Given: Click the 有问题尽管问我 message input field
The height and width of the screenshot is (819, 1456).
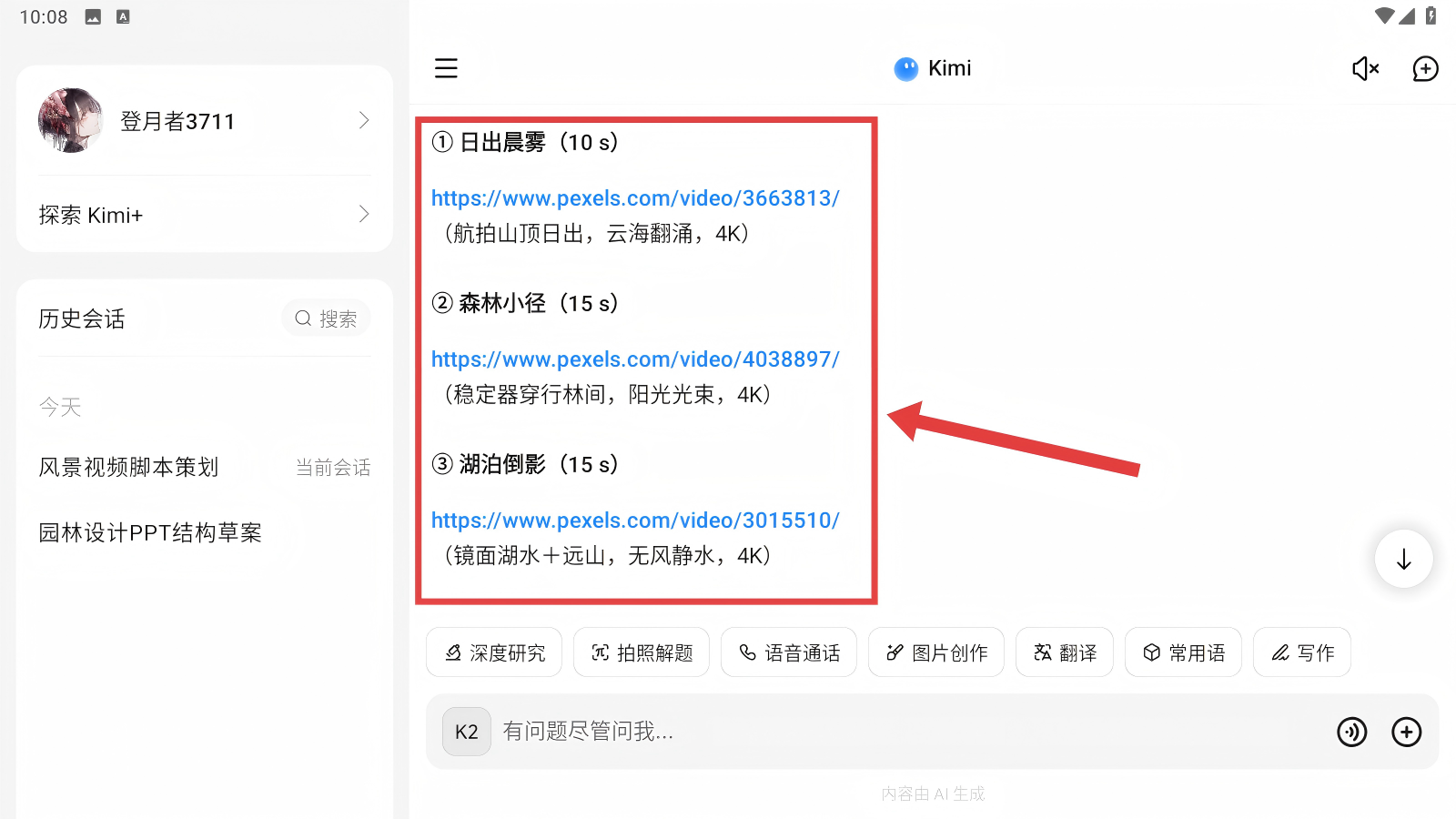Looking at the screenshot, I should click(910, 732).
